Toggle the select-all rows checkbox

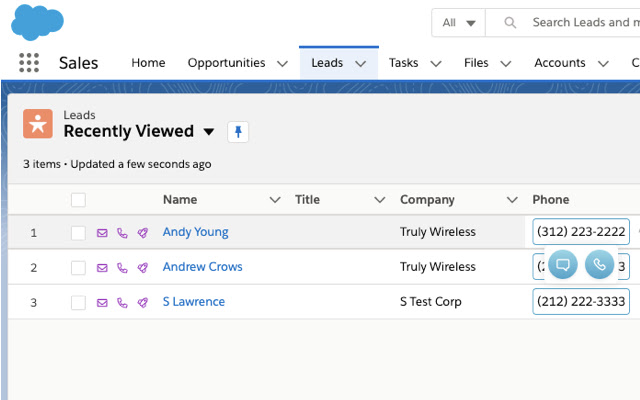(x=78, y=200)
